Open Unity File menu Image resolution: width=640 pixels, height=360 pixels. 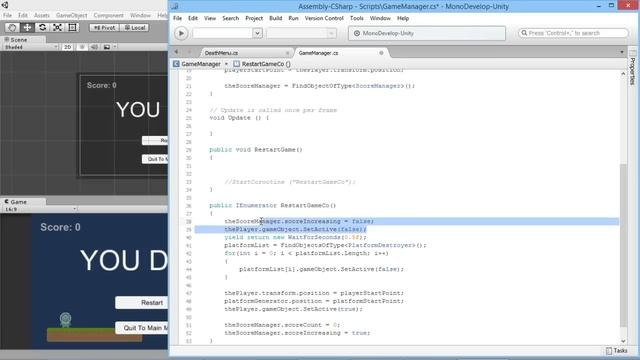click(x=7, y=15)
